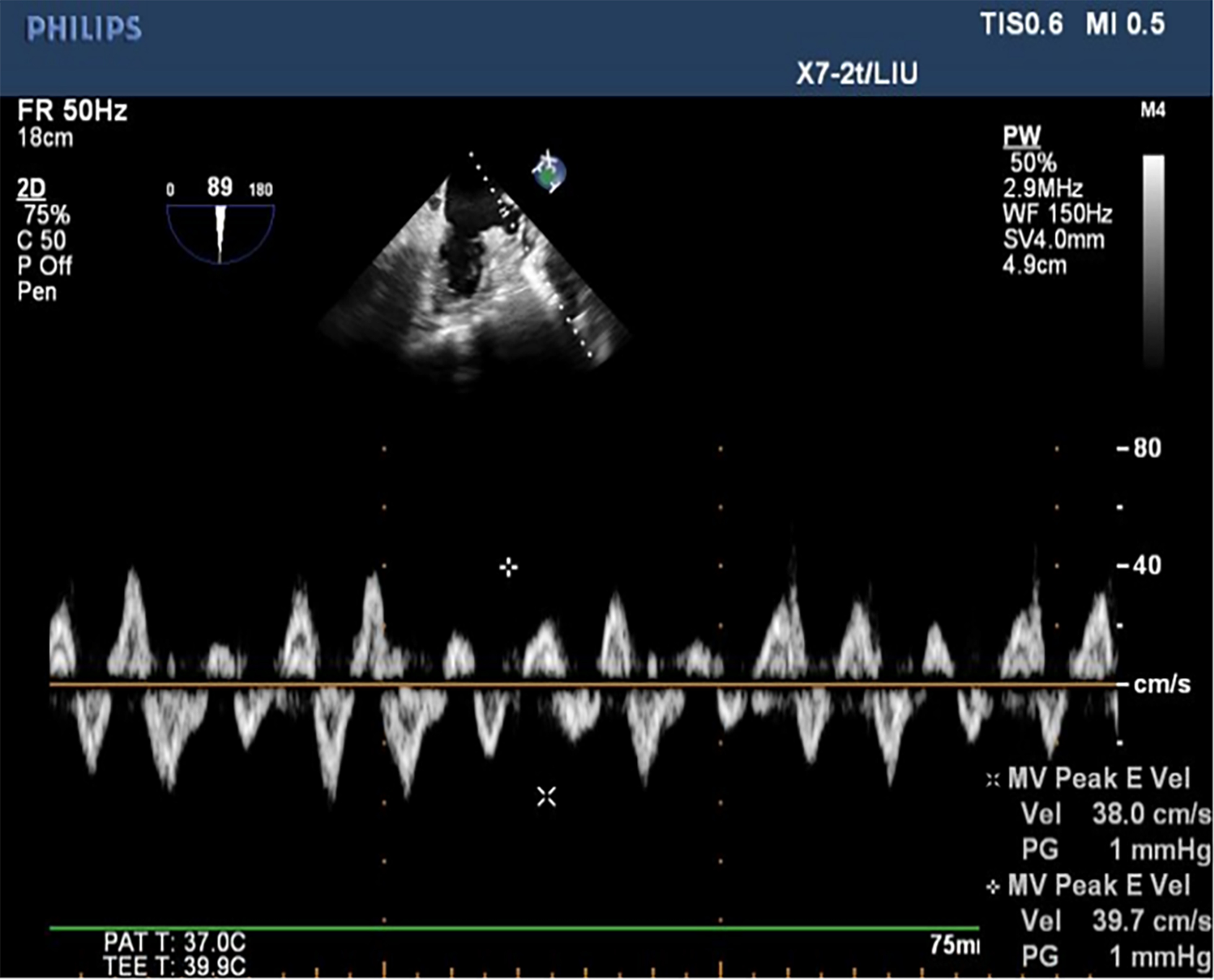Click the PAT T: 37.0C temperature
1214x980 pixels.
pos(175,943)
